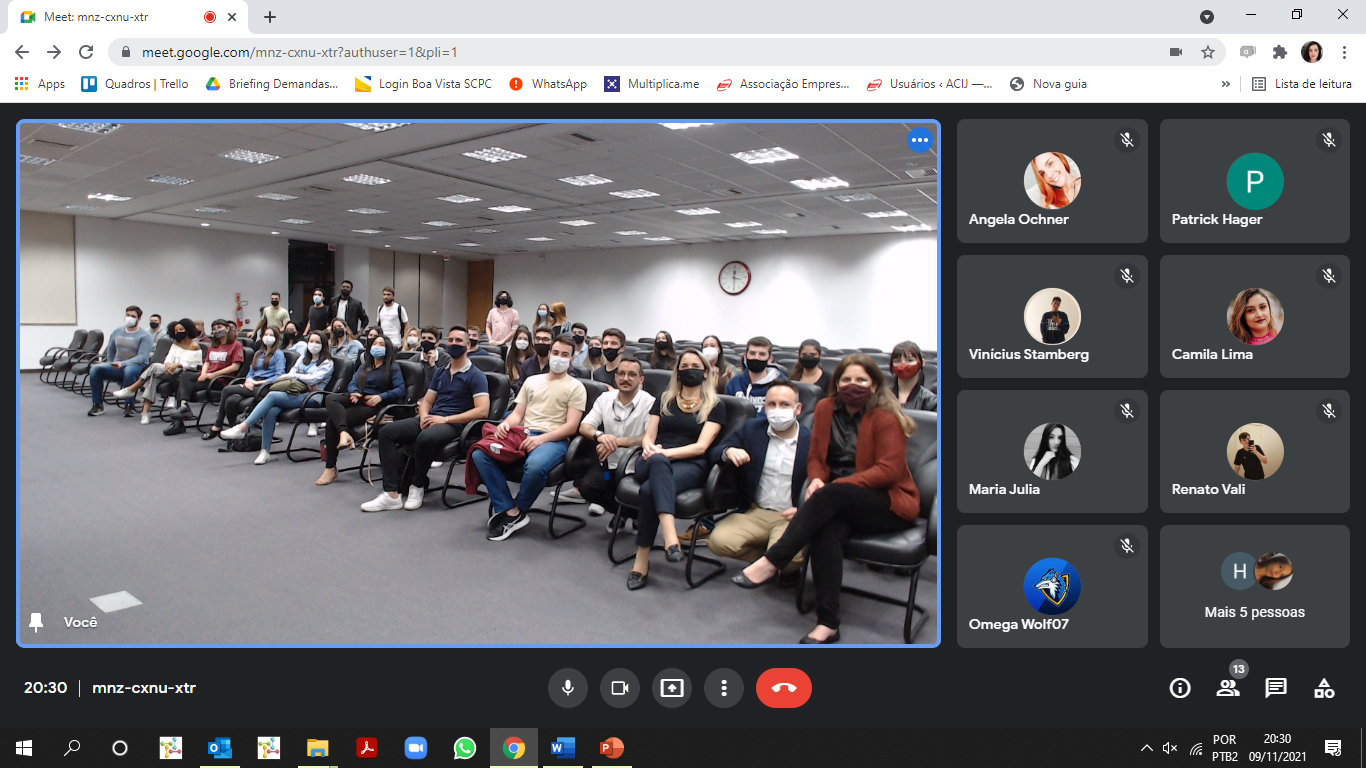The image size is (1366, 768).
Task: Select Camila Lima's participant tile
Action: tap(1255, 316)
